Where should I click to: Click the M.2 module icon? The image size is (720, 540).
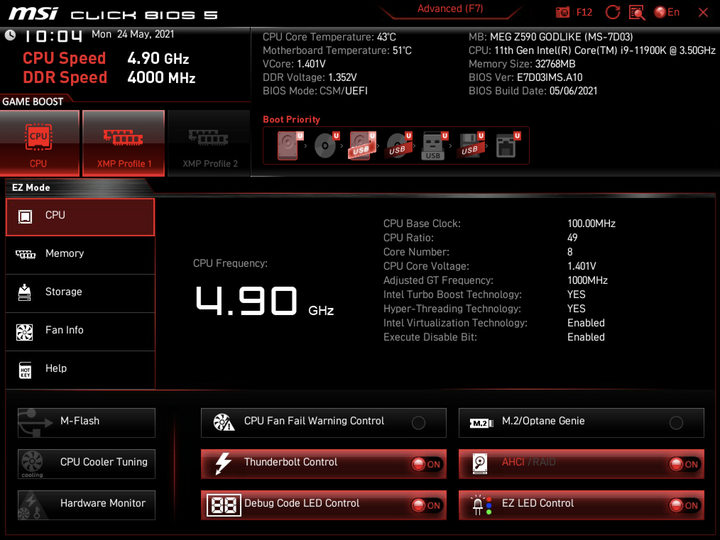[x=481, y=423]
